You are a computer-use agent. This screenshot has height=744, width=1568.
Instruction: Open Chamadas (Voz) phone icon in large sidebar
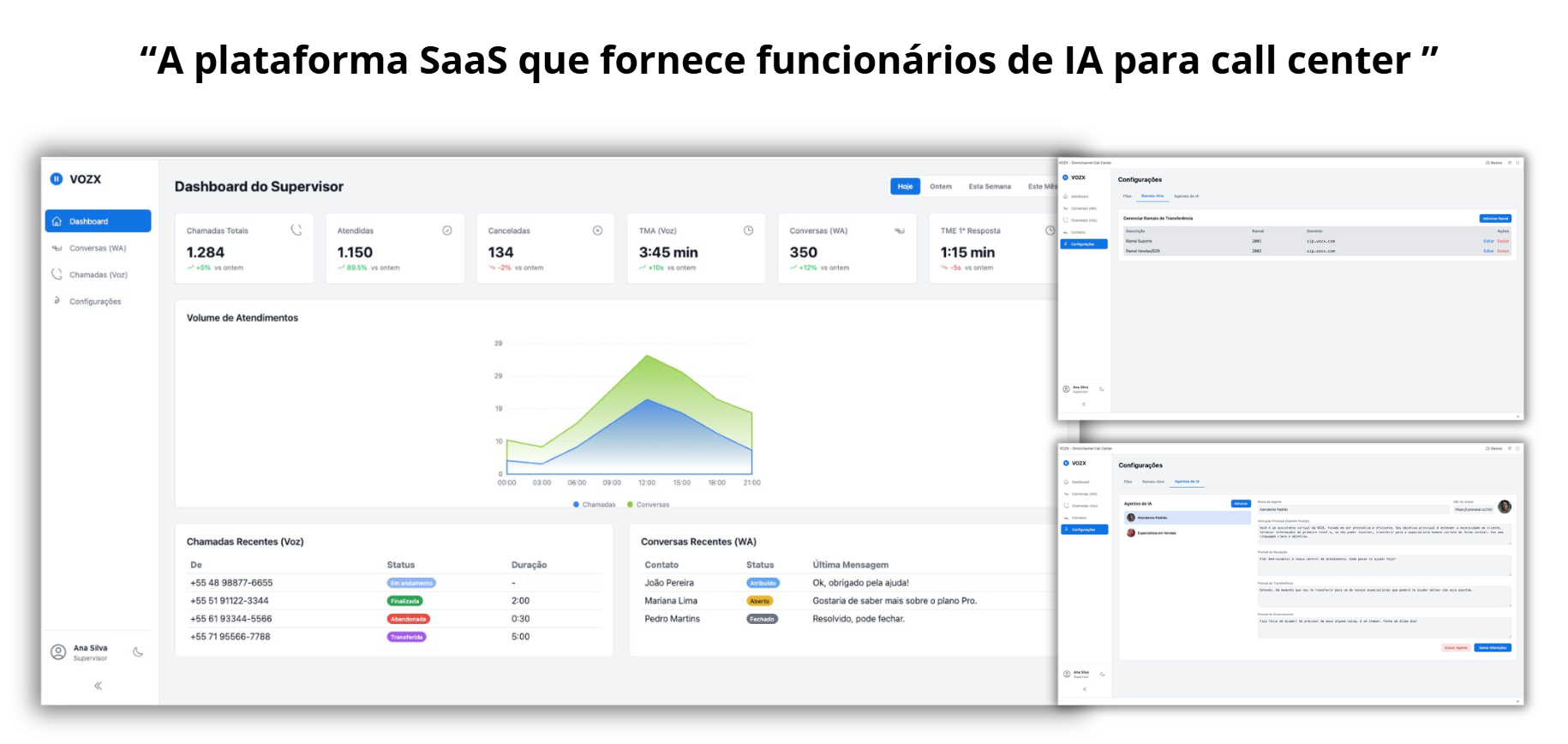57,274
